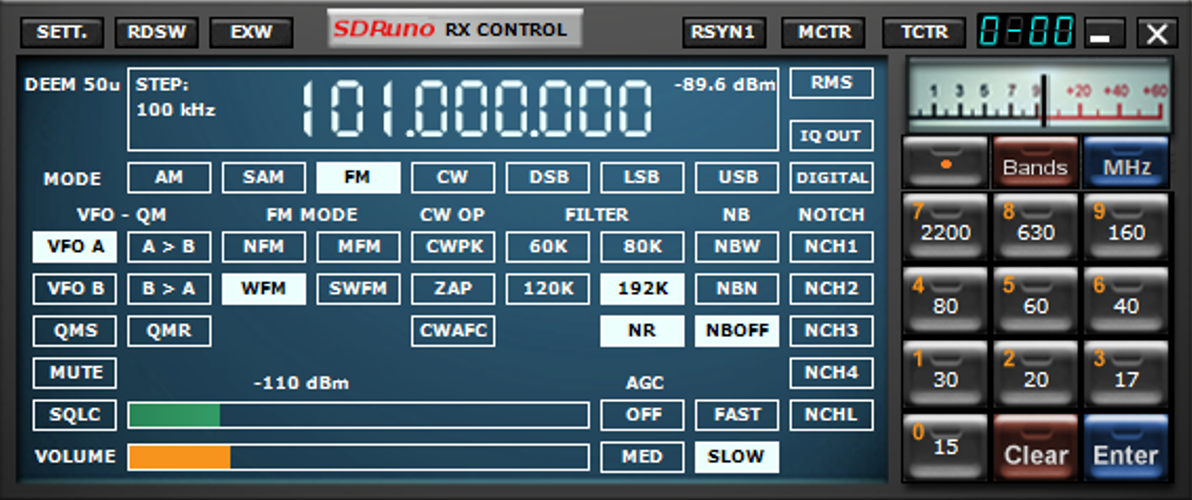The height and width of the screenshot is (500, 1192).
Task: Copy VFO A to B with A > B
Action: click(169, 247)
